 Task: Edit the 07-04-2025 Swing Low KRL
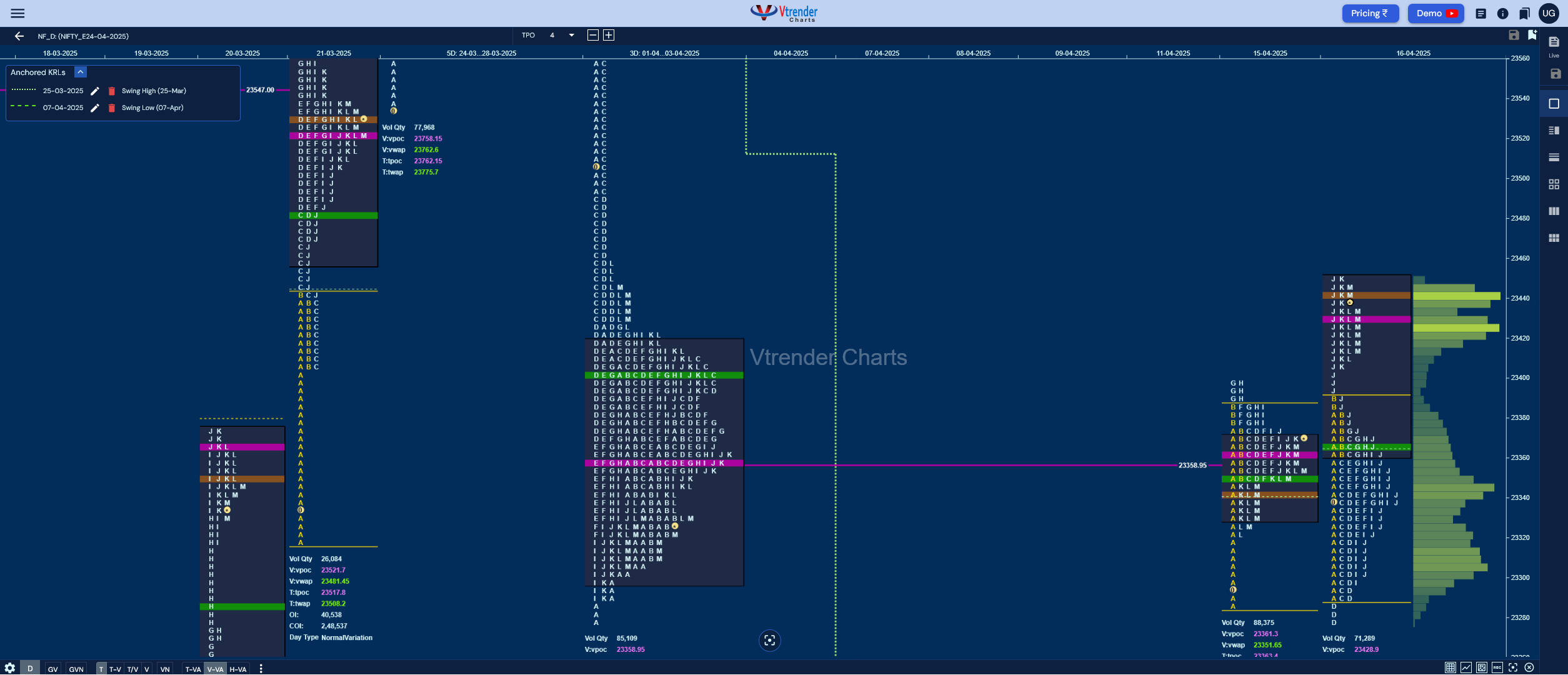95,108
